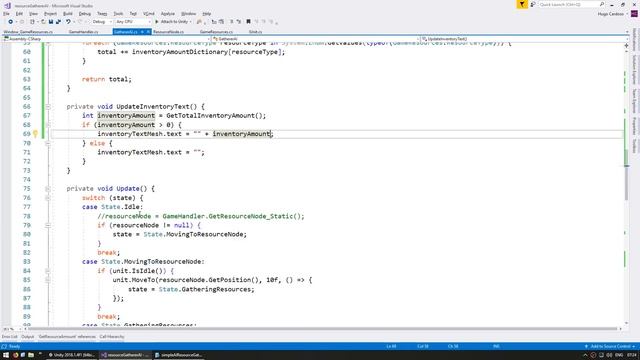This screenshot has height=360, width=640.
Task: Click the Hugo Cardoso account name
Action: pyautogui.click(x=610, y=14)
